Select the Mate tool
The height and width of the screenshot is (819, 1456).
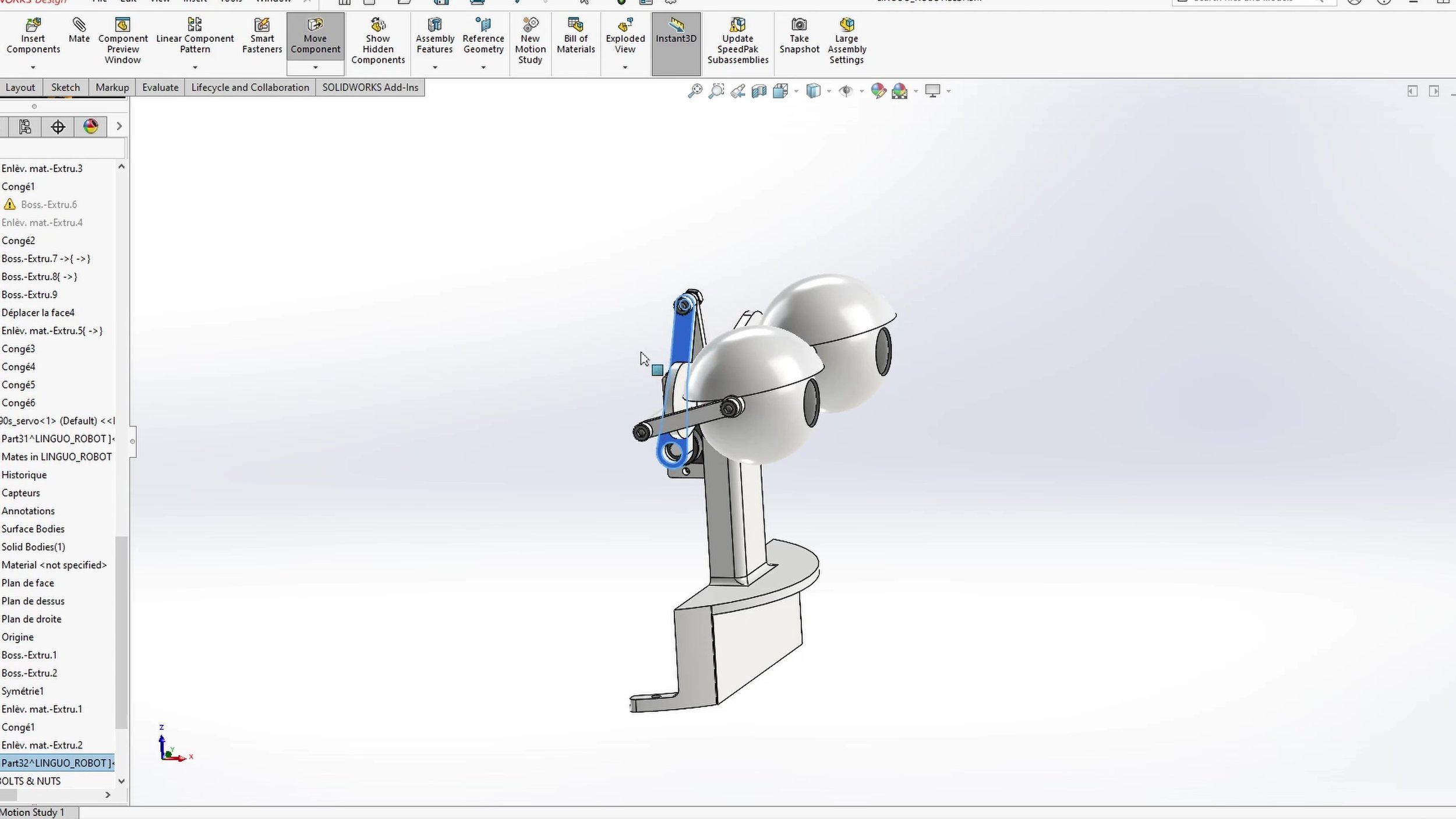click(x=79, y=30)
